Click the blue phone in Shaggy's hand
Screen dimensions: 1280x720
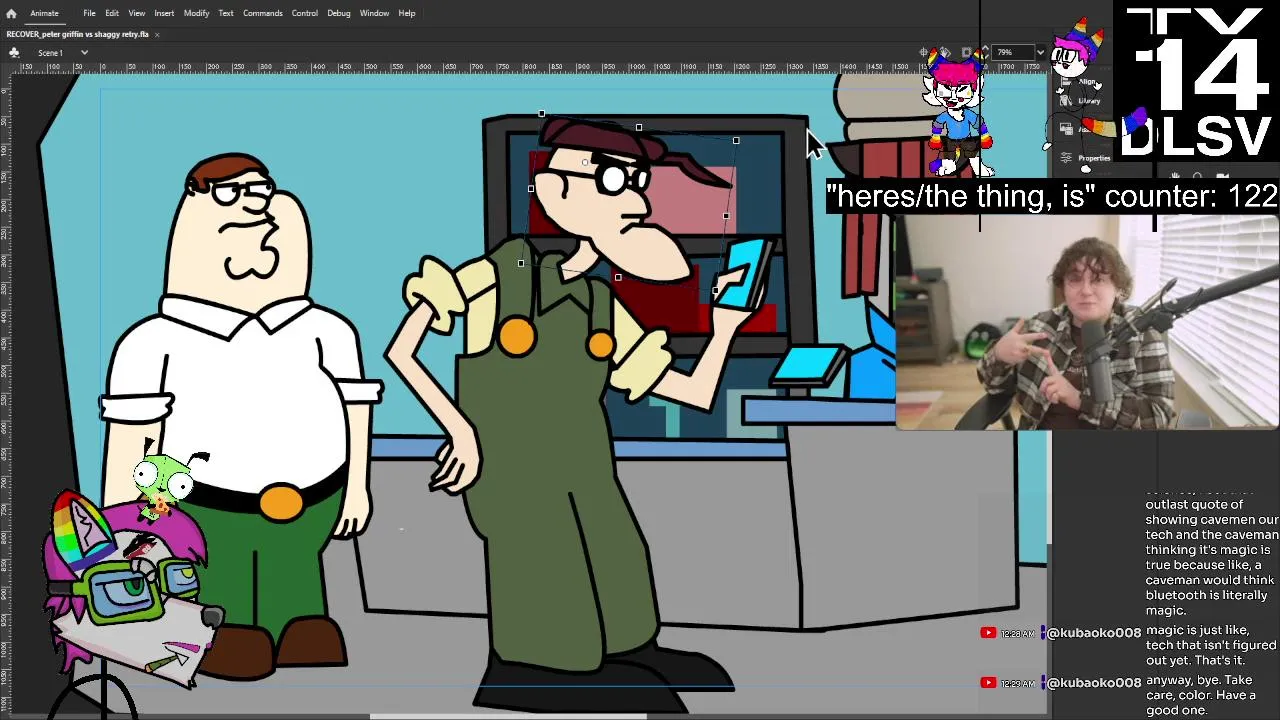click(744, 273)
